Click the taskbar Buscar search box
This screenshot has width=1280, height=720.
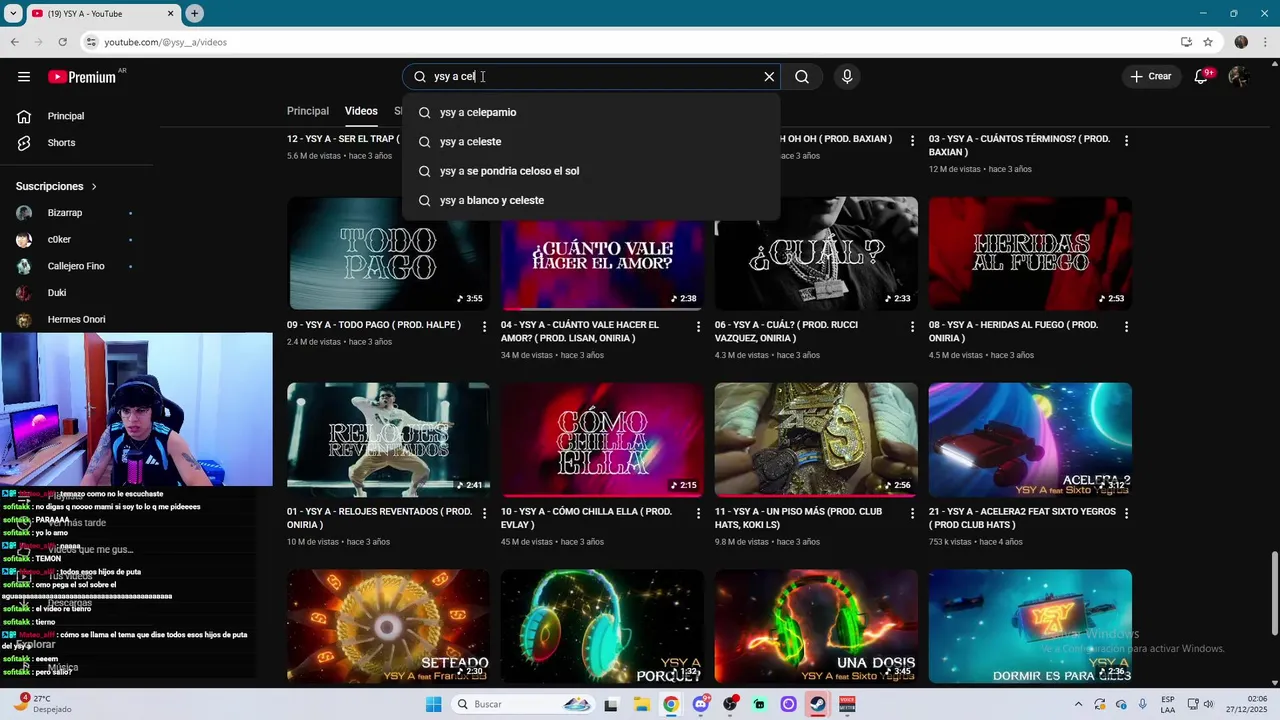point(523,704)
